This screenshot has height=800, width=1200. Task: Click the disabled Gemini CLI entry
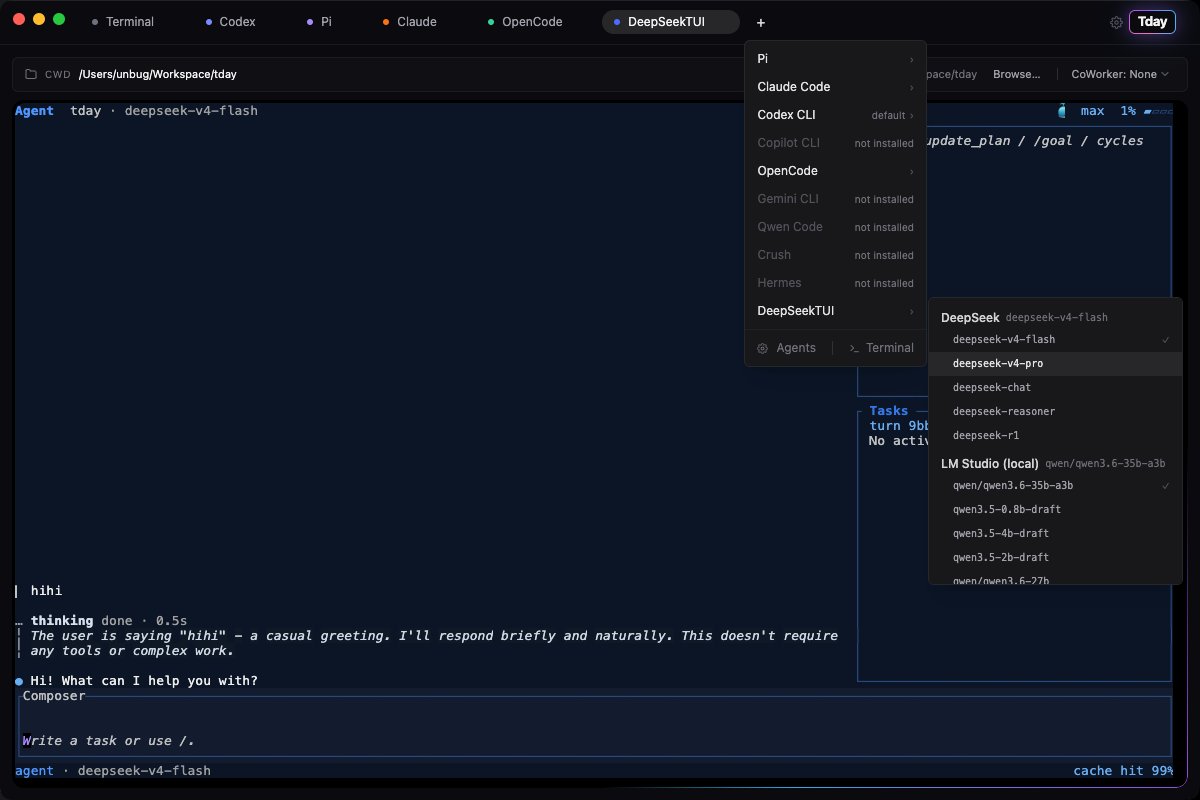[835, 199]
